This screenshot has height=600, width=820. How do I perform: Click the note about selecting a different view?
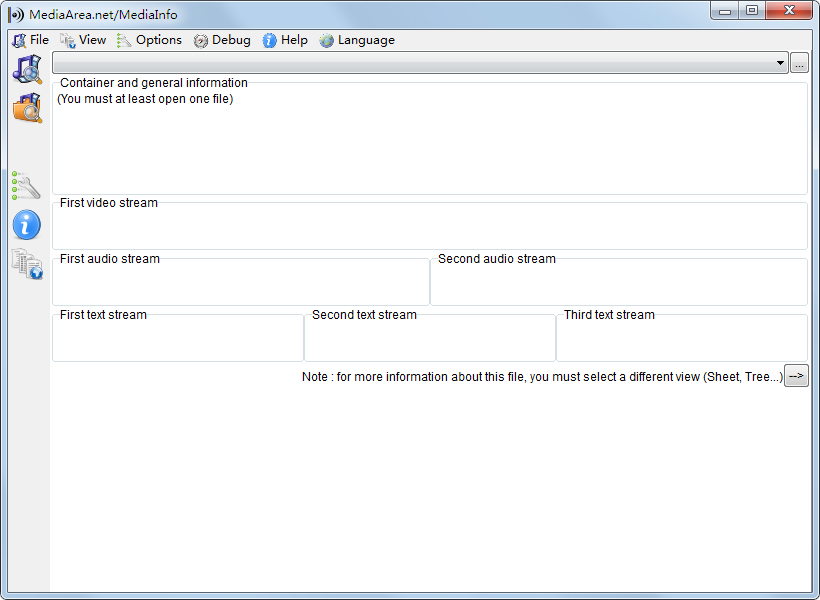542,377
